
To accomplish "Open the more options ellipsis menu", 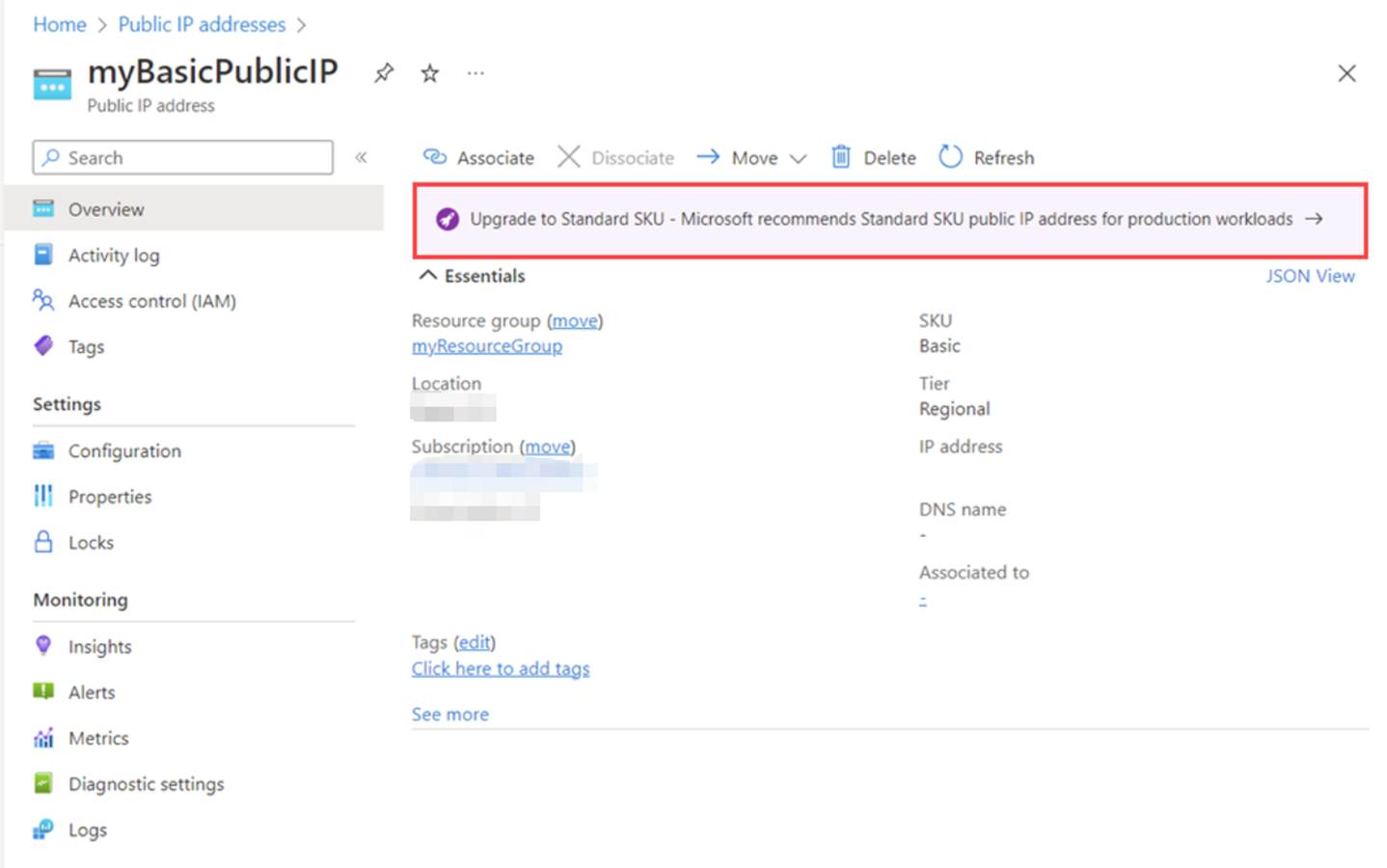I will tap(476, 73).
